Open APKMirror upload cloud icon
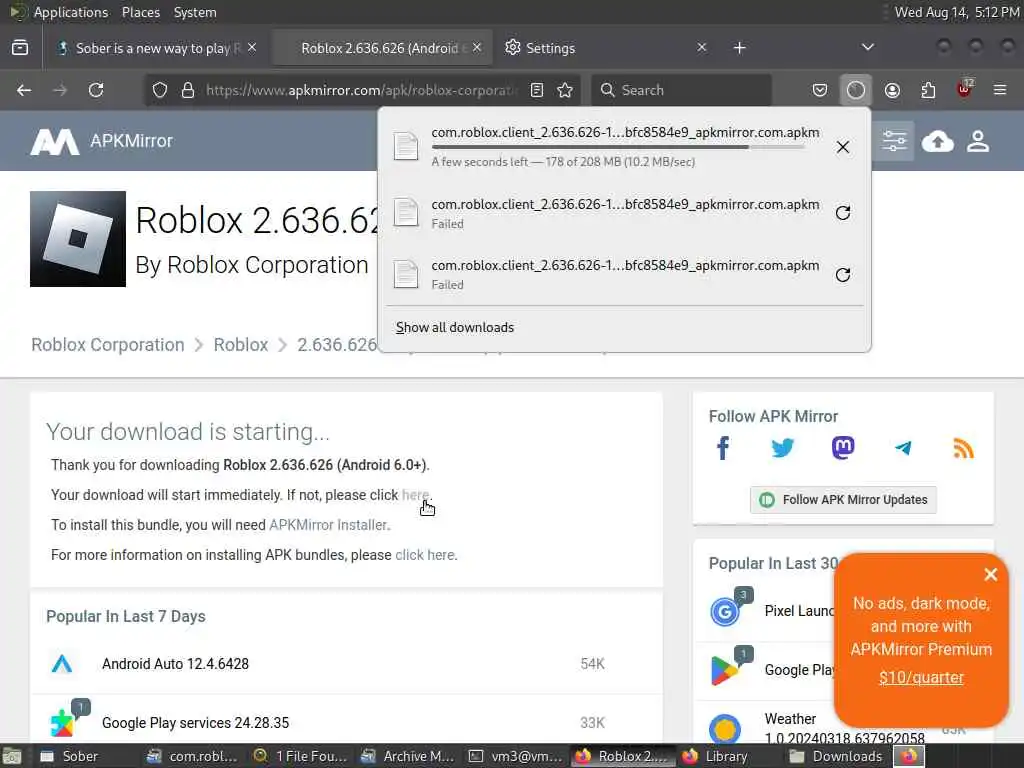The height and width of the screenshot is (768, 1024). click(x=938, y=141)
